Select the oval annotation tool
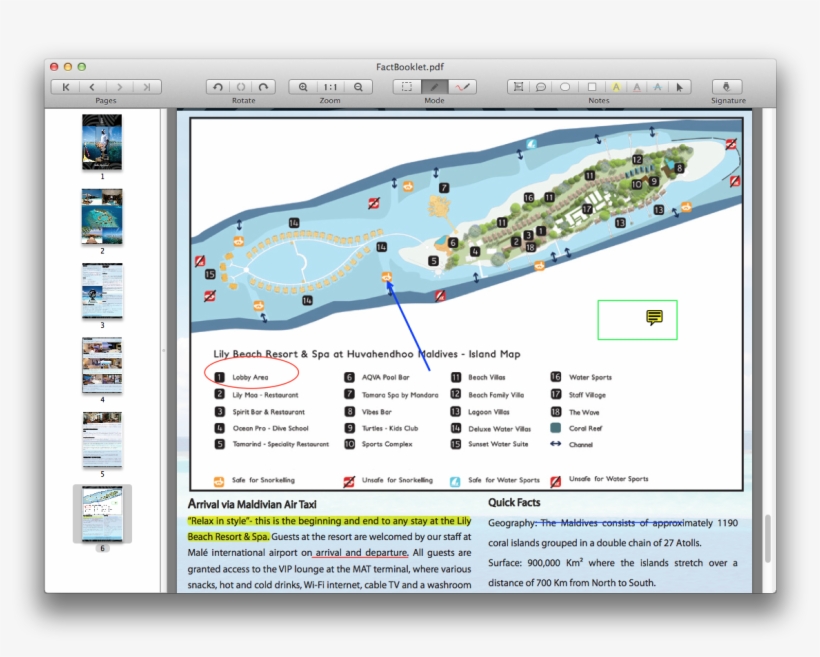Screen dimensions: 820x657 pyautogui.click(x=565, y=87)
